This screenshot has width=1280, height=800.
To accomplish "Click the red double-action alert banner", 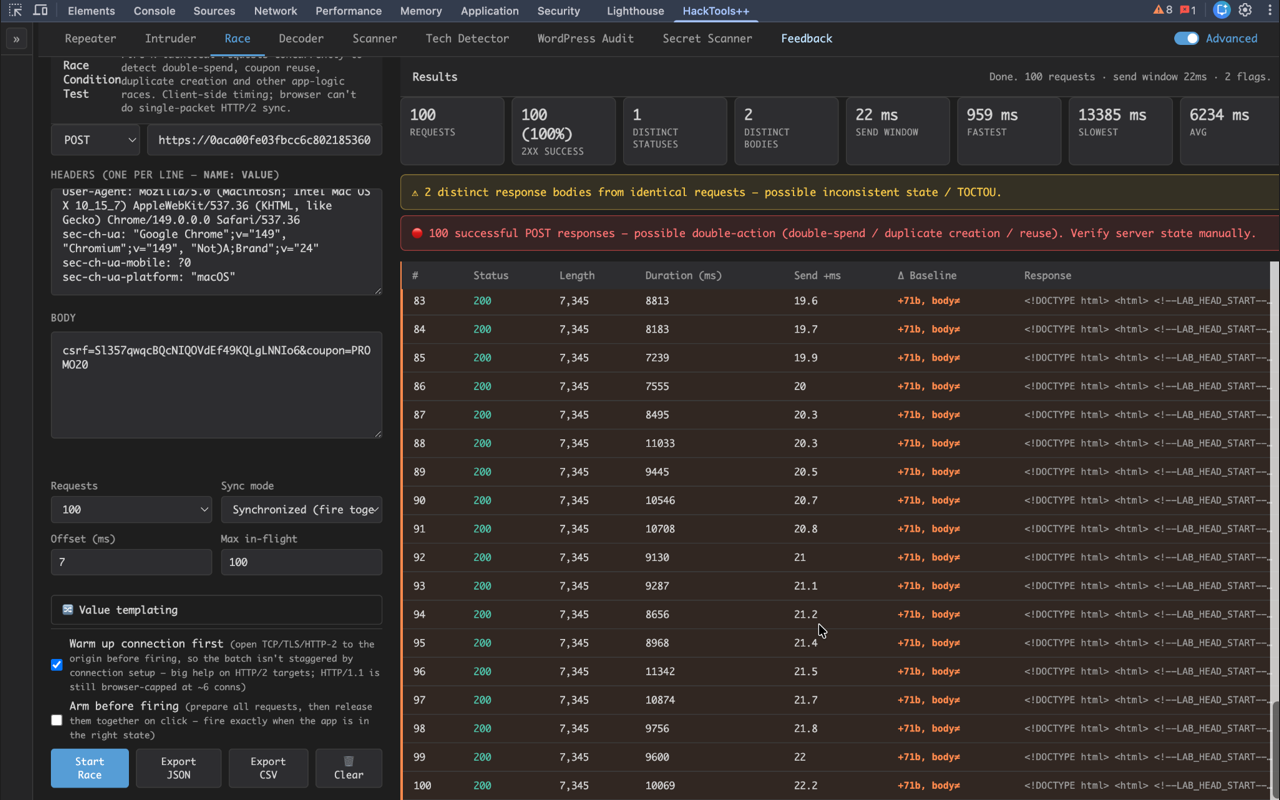I will tap(840, 233).
